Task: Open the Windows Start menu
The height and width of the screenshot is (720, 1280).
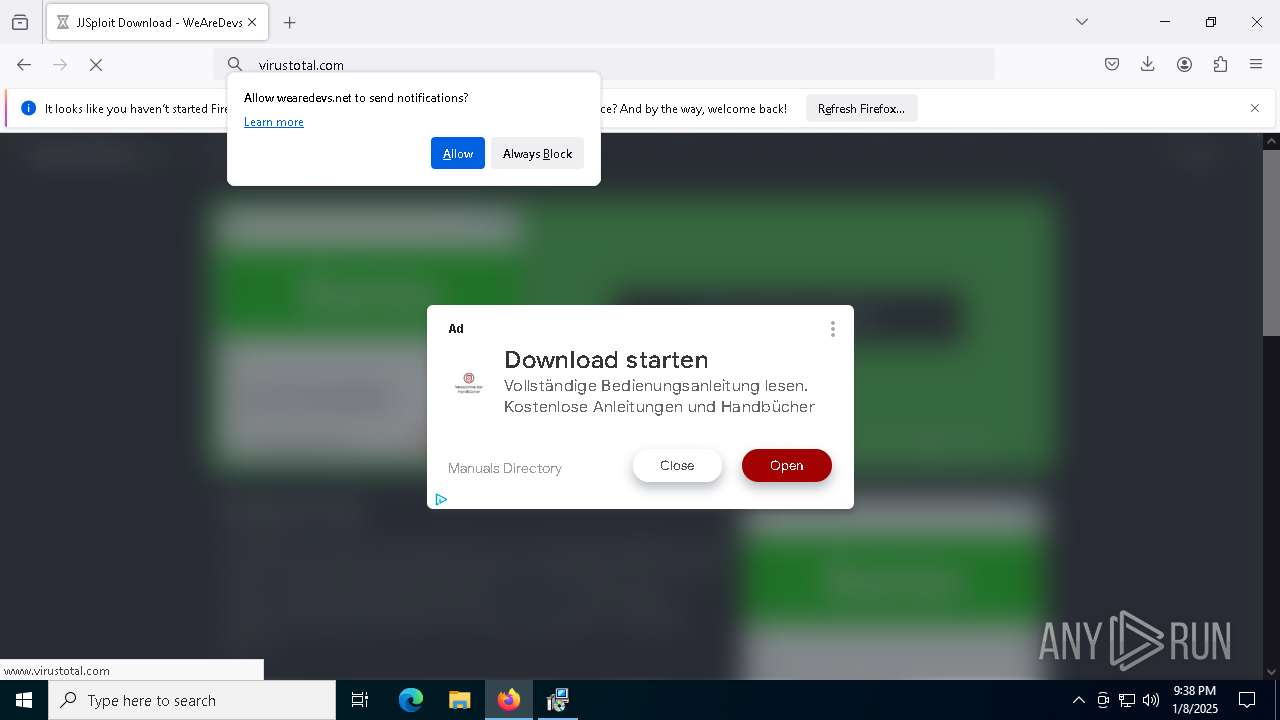Action: coord(24,700)
